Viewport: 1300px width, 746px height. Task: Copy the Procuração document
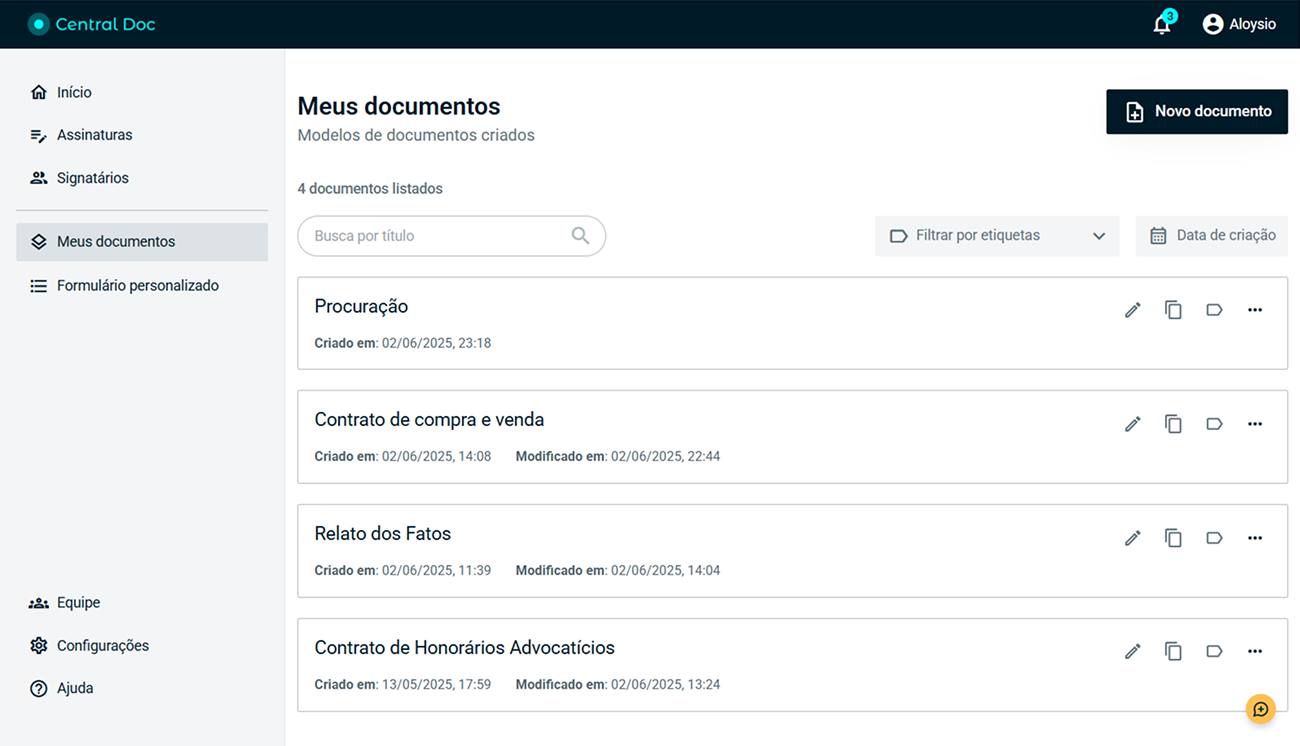(1173, 310)
